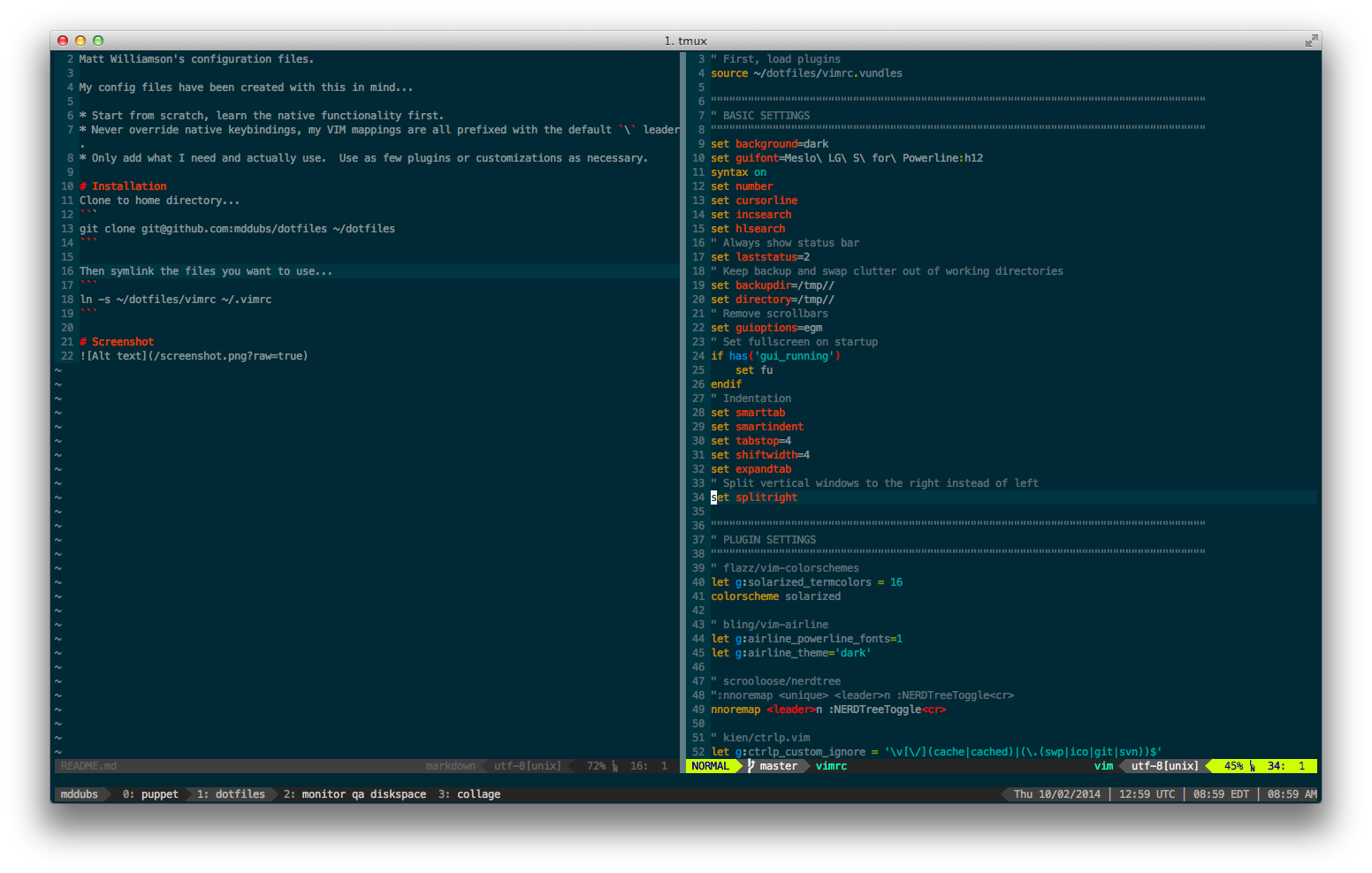Click README.md filename in inactive statusline
This screenshot has height=873, width=1372.
[88, 766]
